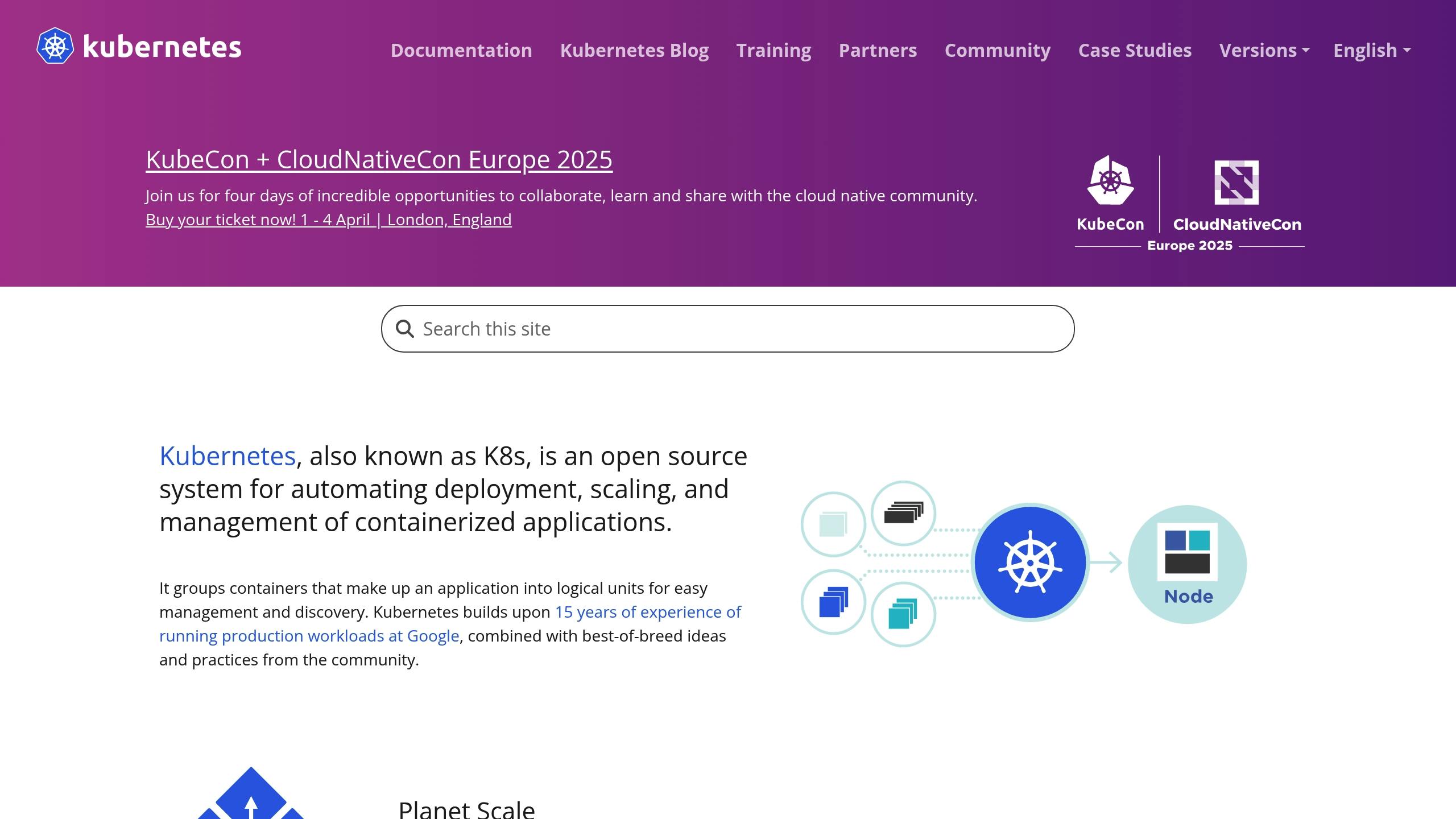The width and height of the screenshot is (1456, 819).
Task: Expand the Versions dropdown menu
Action: coord(1262,49)
